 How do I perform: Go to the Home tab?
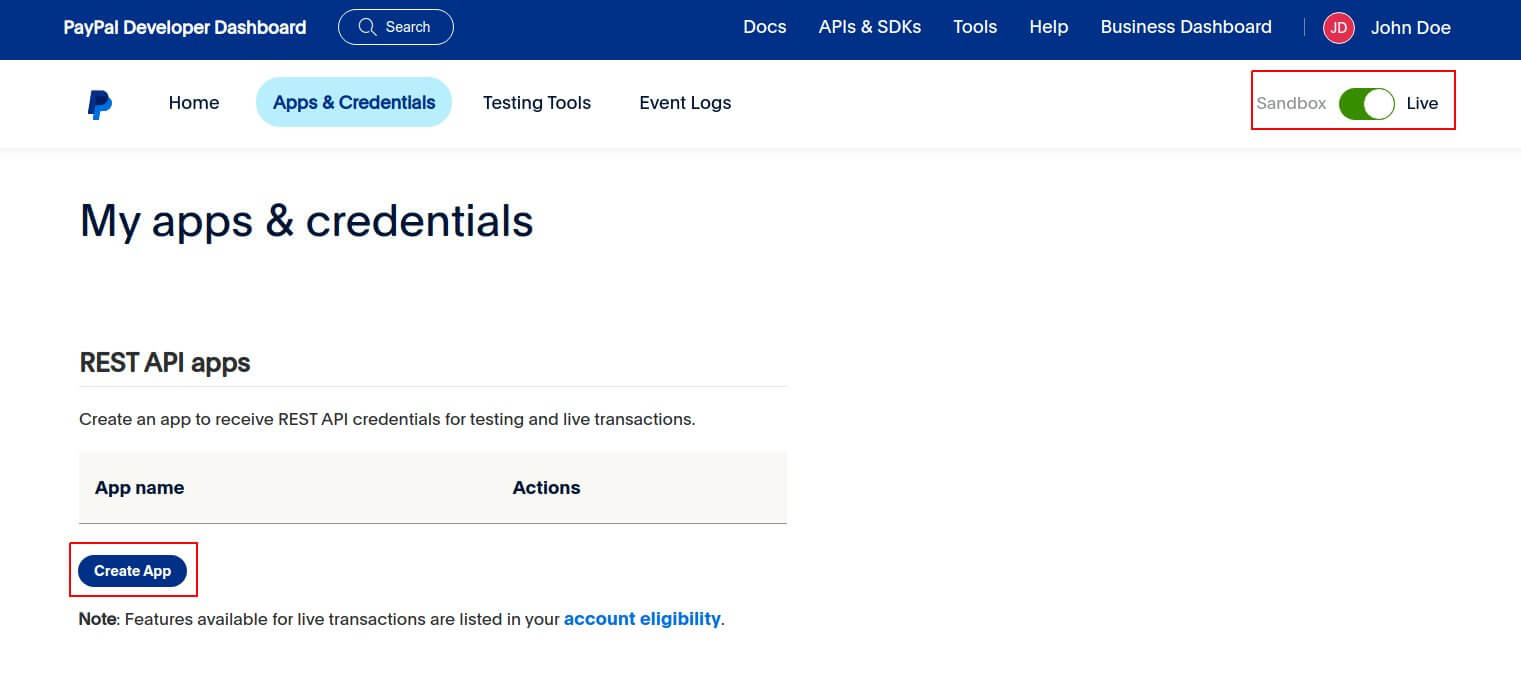pos(194,103)
